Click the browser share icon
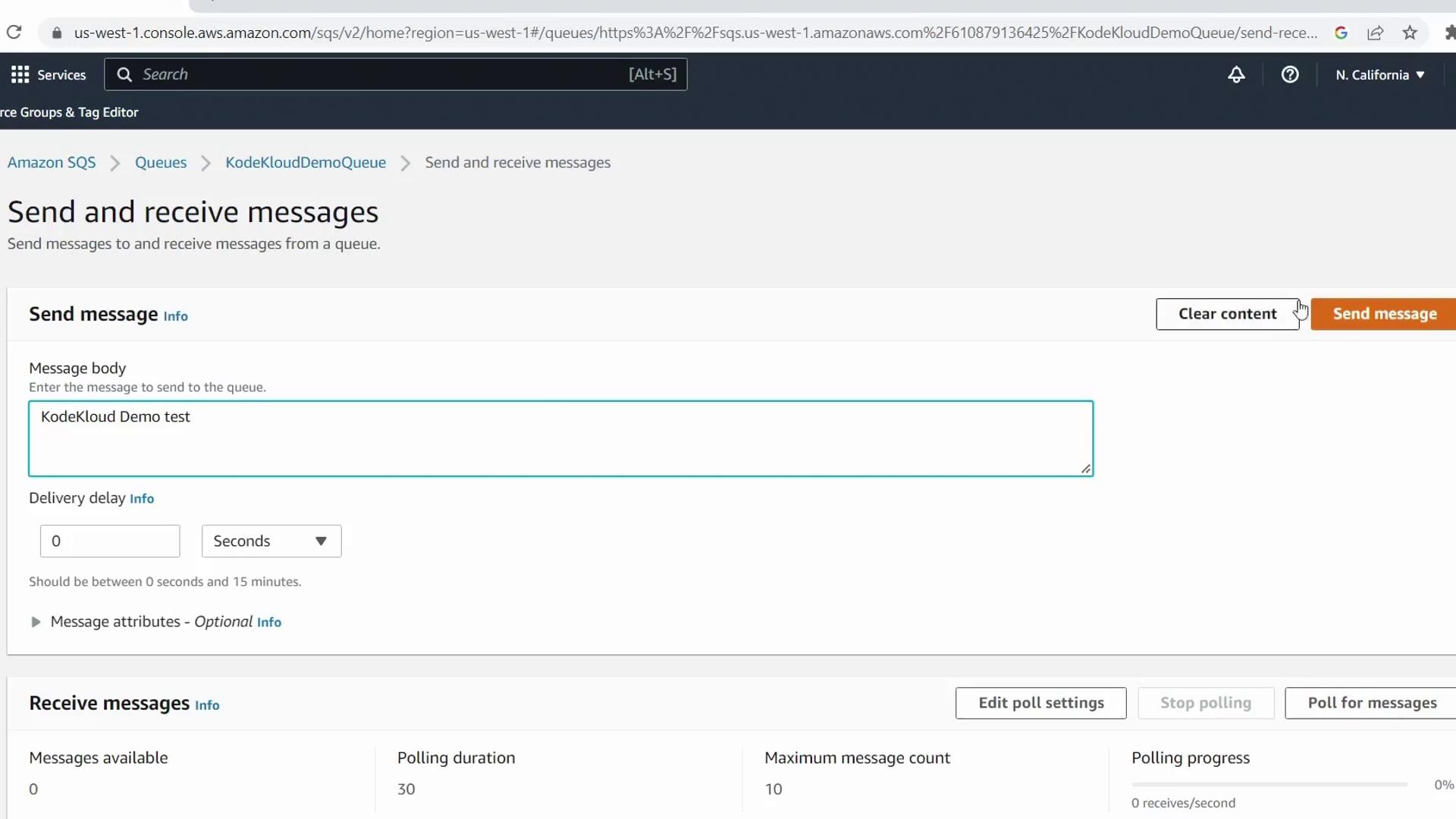 [x=1376, y=33]
